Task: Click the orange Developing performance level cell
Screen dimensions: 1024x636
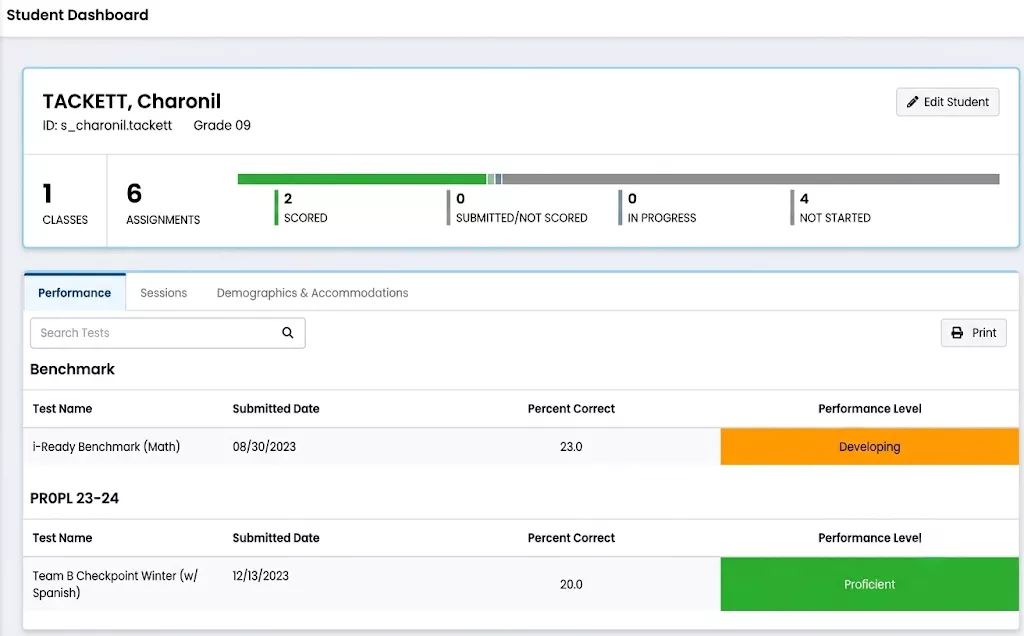Action: pos(869,447)
